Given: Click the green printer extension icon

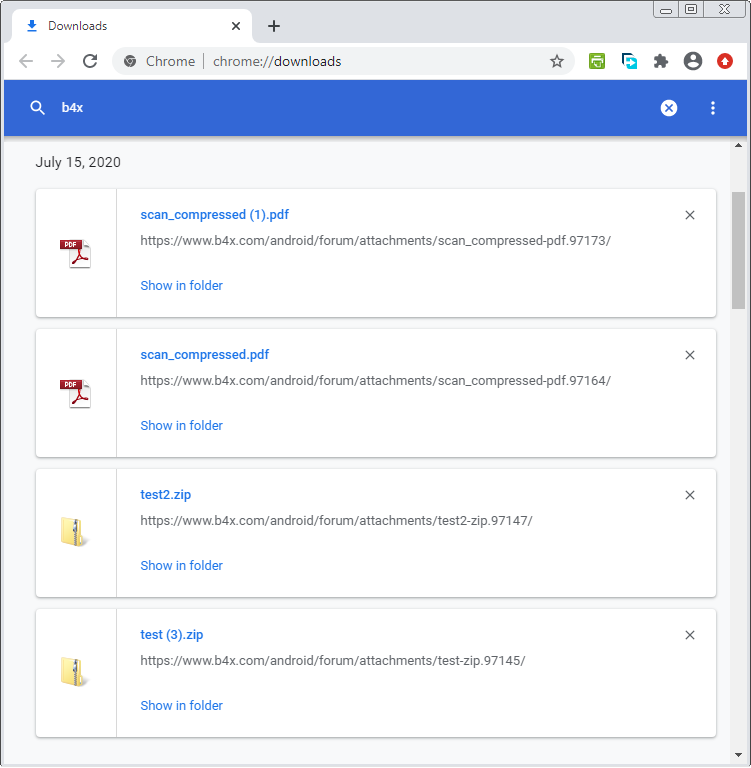Looking at the screenshot, I should tap(597, 61).
